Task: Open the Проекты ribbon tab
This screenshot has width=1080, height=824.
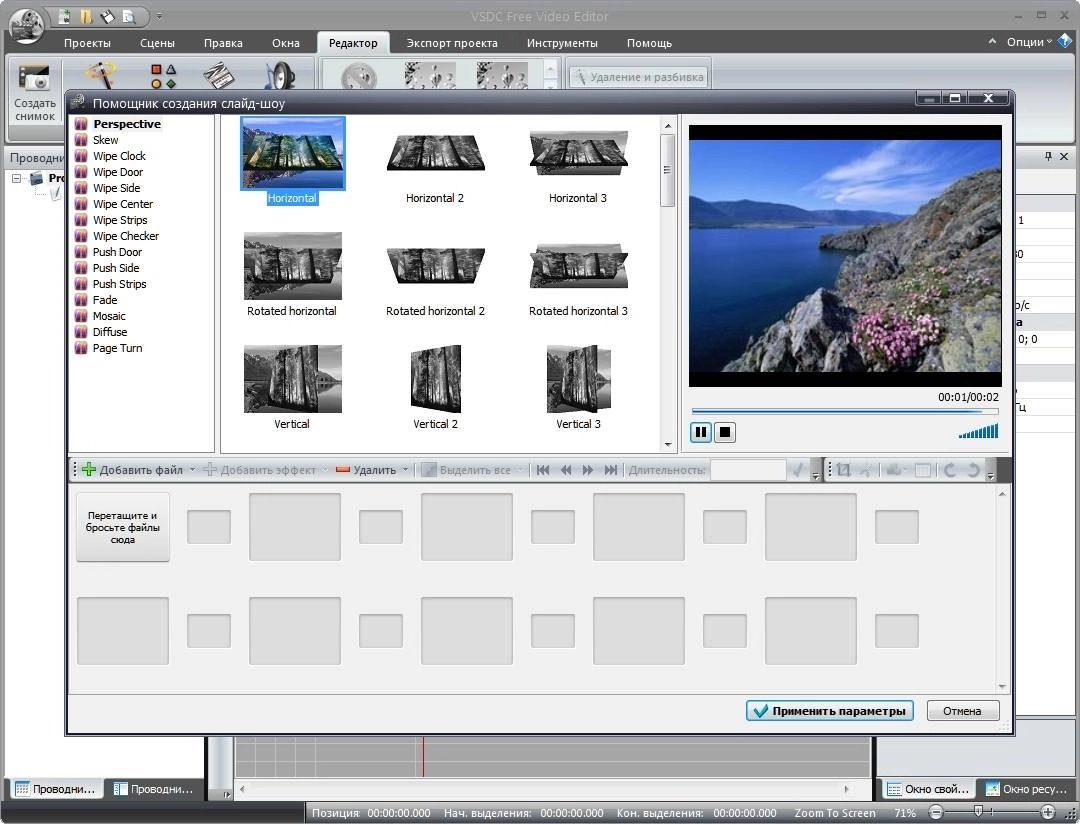Action: [87, 43]
